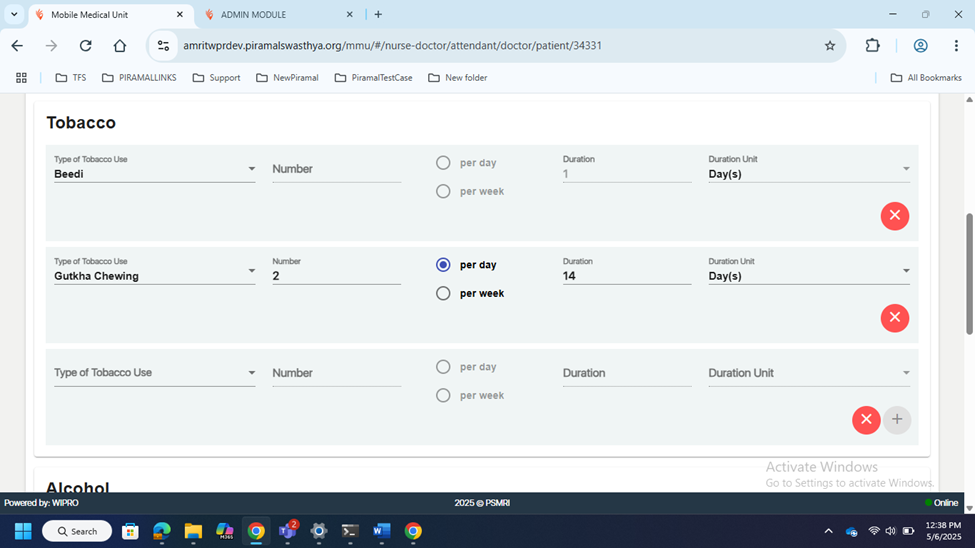Open Chrome three-dot menu

click(x=956, y=45)
